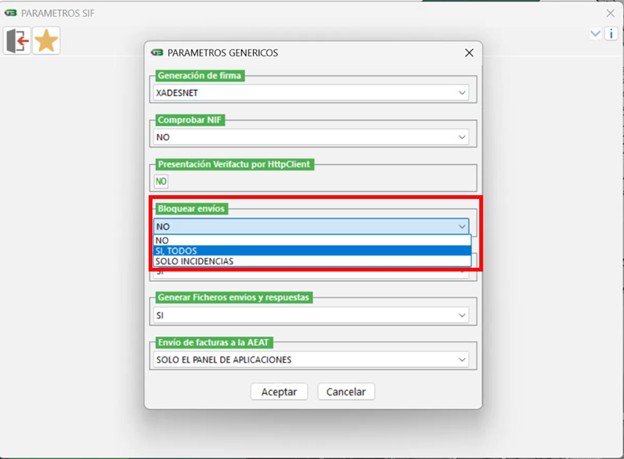Click the PARAMETROS GENERICOS title bar text

coord(223,52)
